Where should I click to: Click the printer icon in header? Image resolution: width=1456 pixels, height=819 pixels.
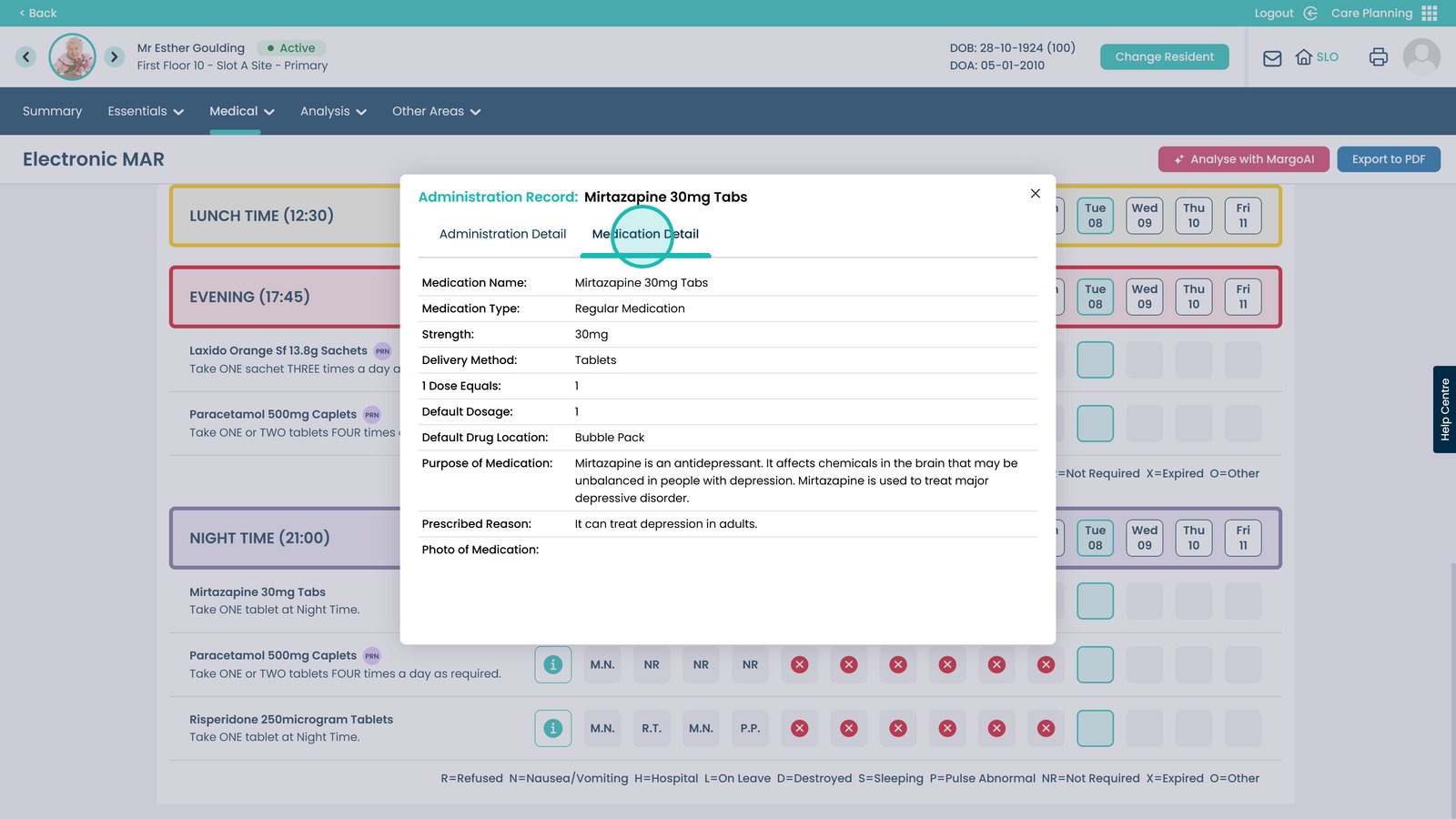point(1378,57)
